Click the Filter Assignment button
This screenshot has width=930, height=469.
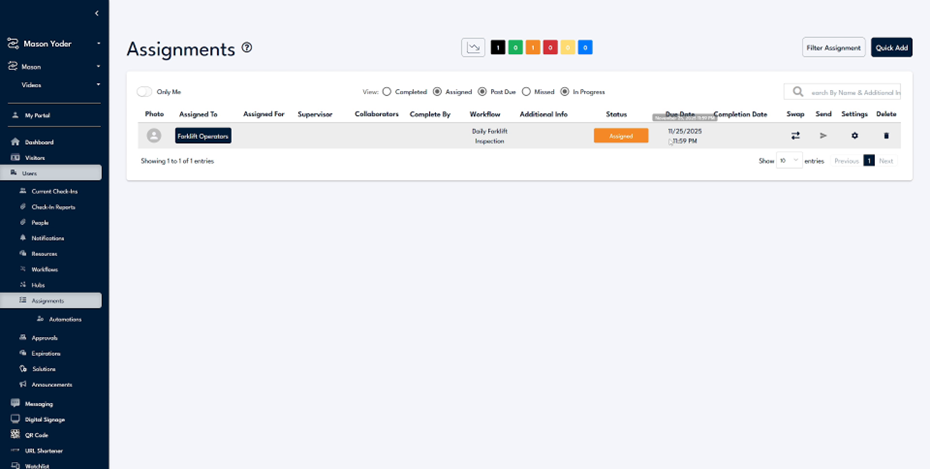pyautogui.click(x=833, y=47)
